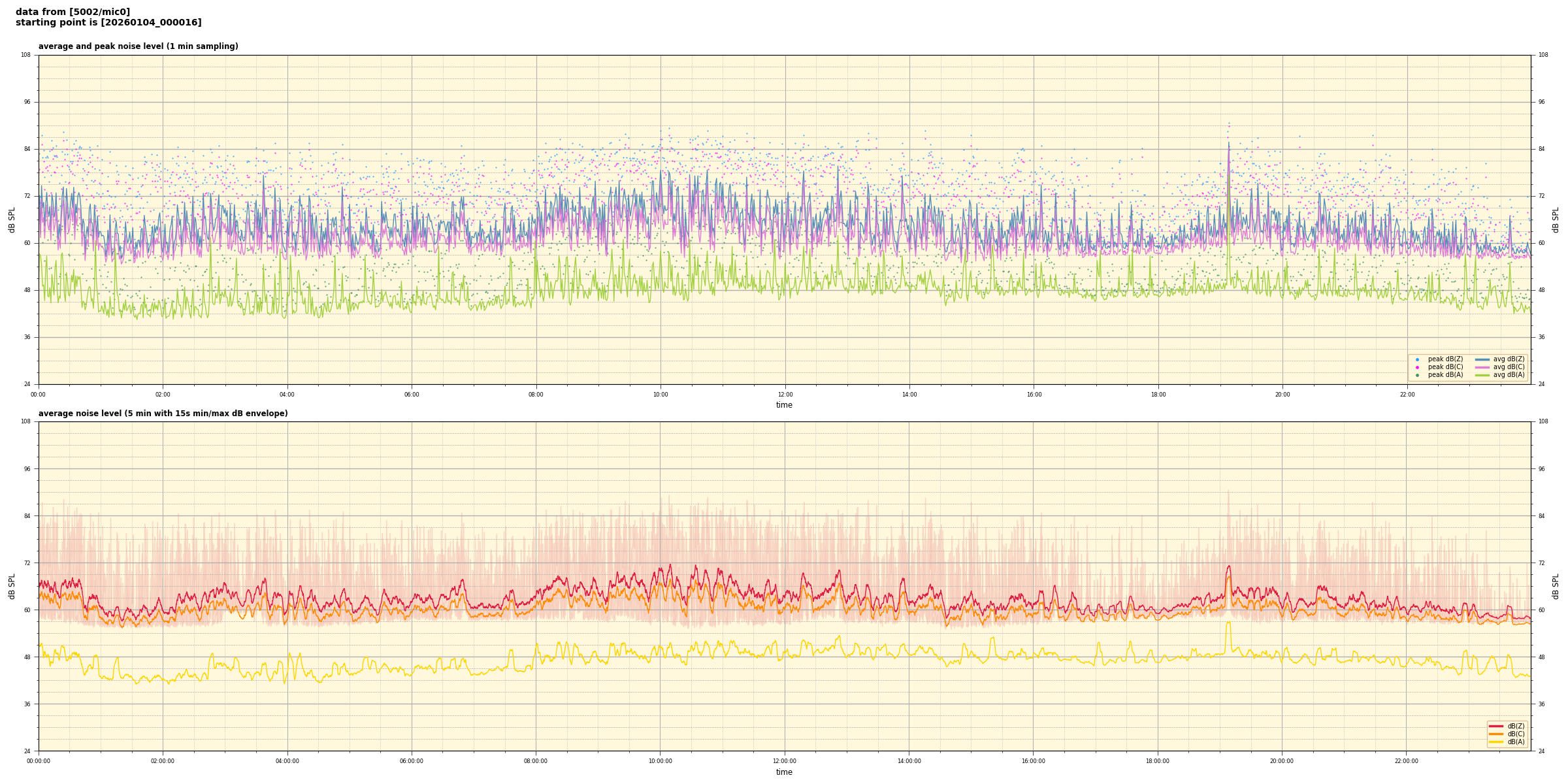
Task: Click the 'time' axis label under top chart
Action: tap(784, 405)
